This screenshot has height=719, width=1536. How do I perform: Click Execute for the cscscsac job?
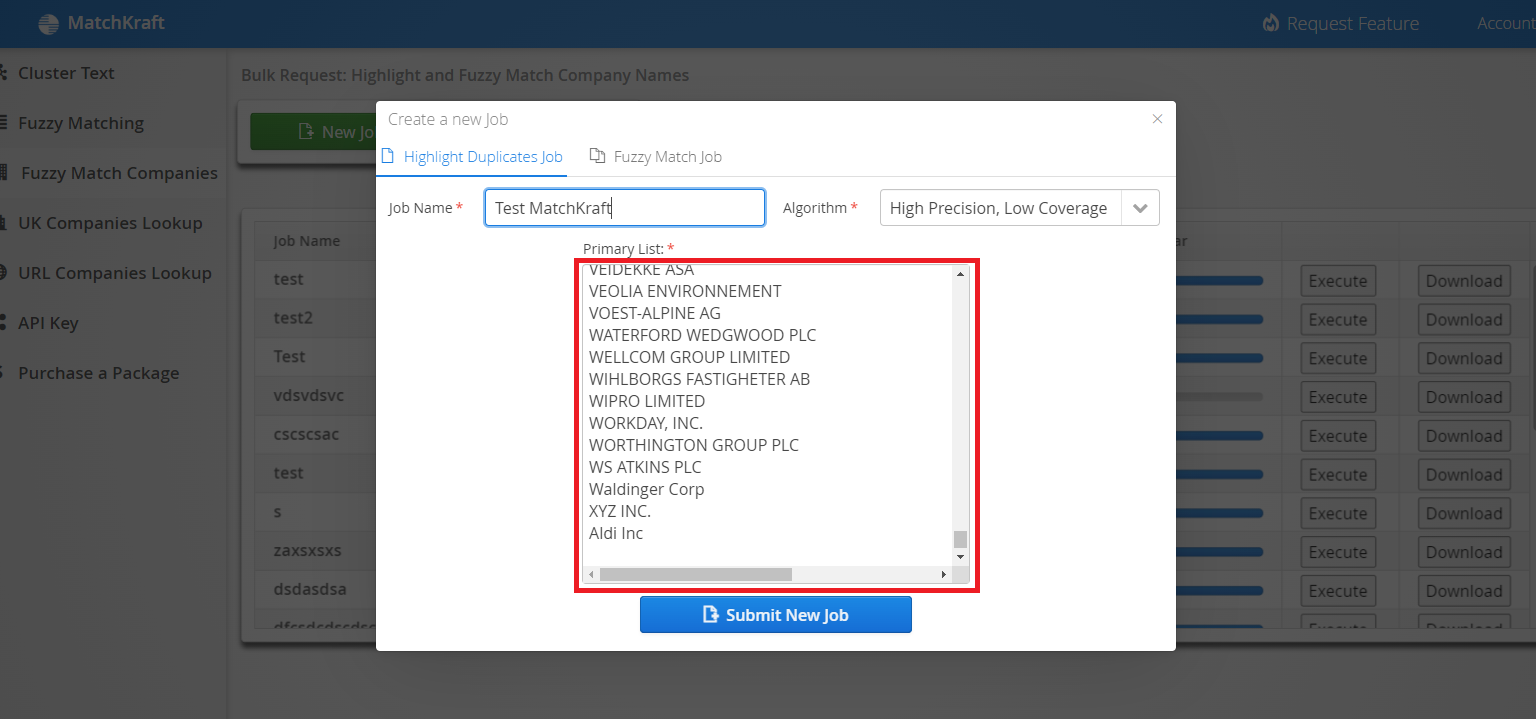tap(1338, 436)
